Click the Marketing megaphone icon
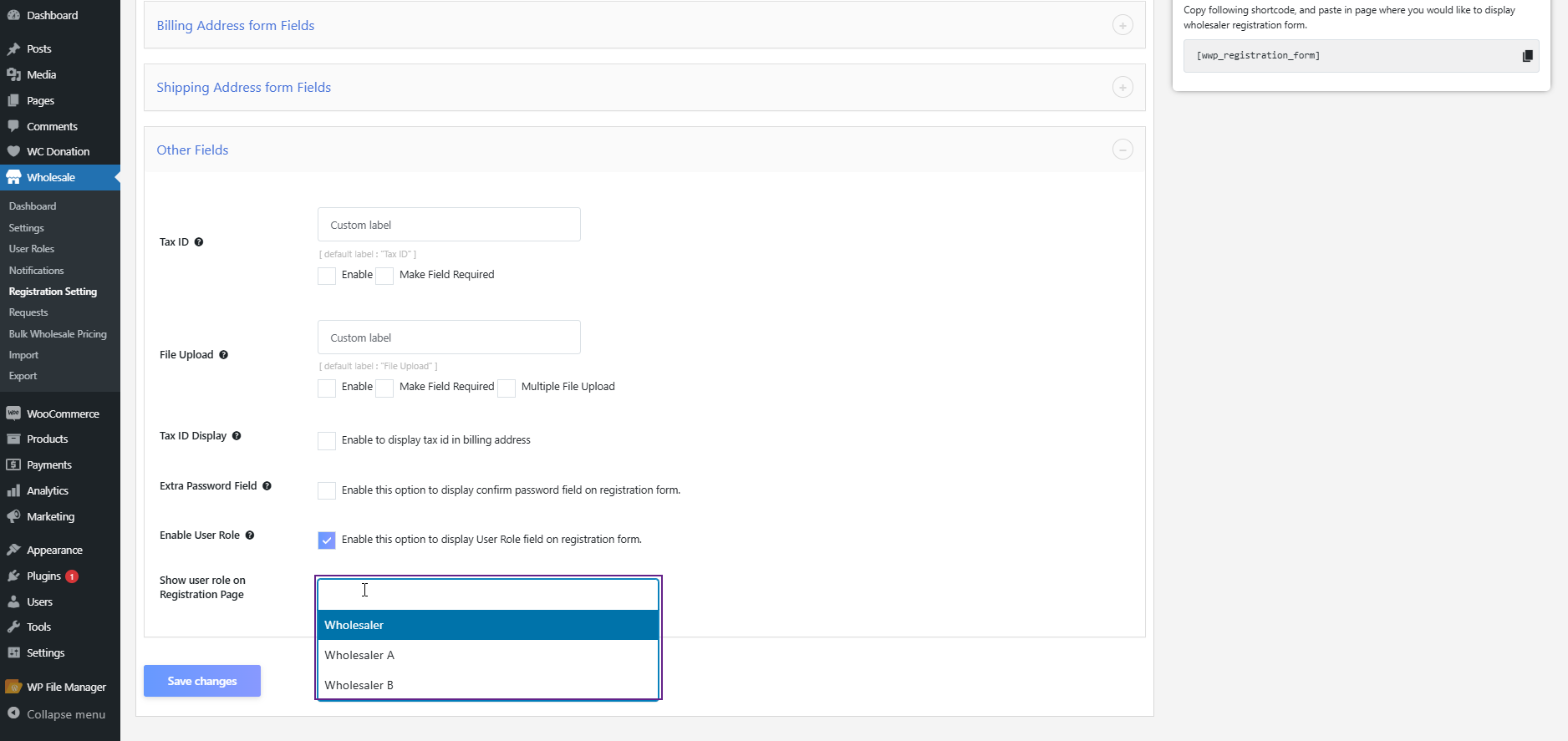The image size is (1568, 741). pyautogui.click(x=13, y=516)
